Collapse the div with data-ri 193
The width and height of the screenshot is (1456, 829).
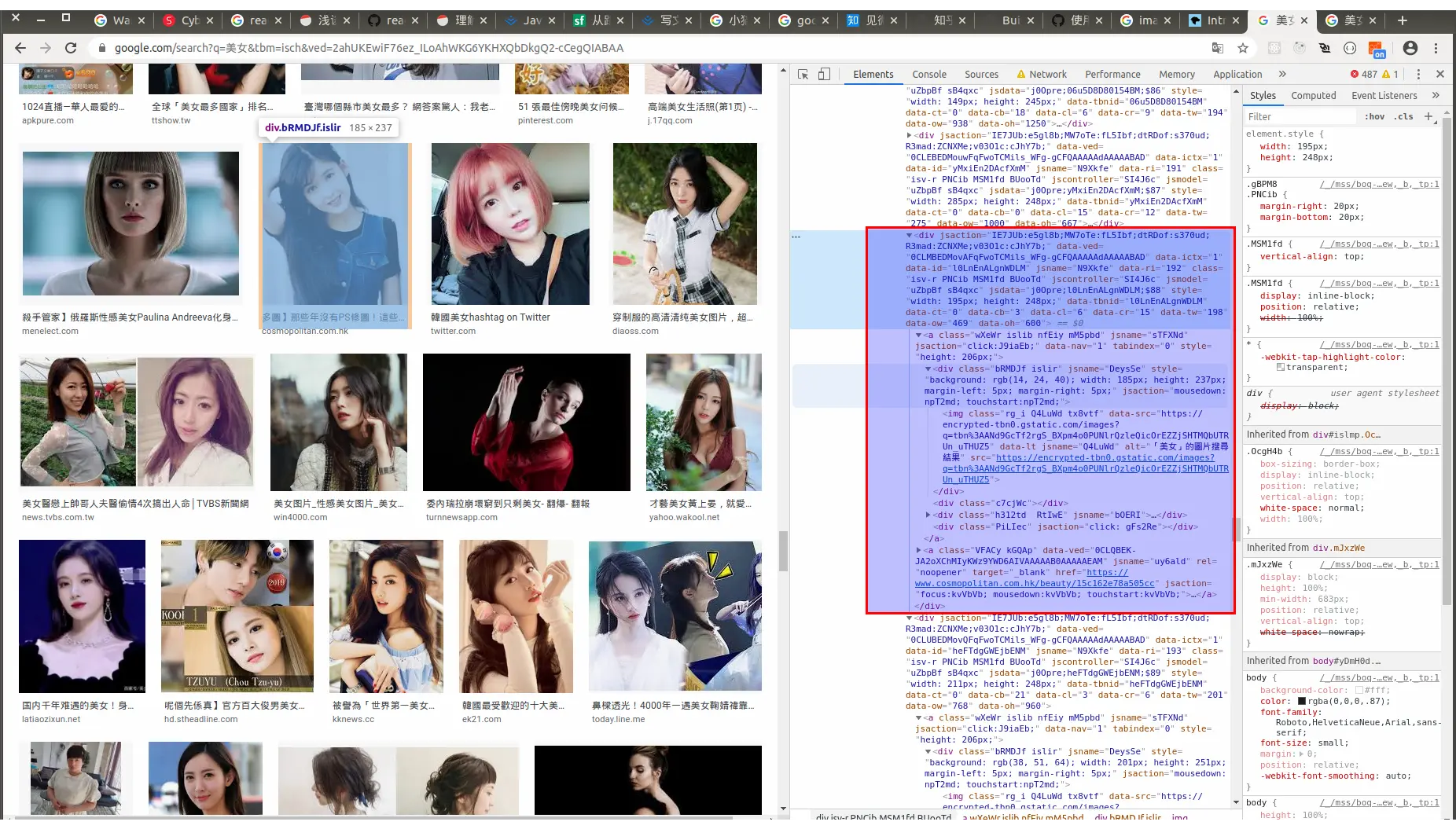(x=910, y=618)
